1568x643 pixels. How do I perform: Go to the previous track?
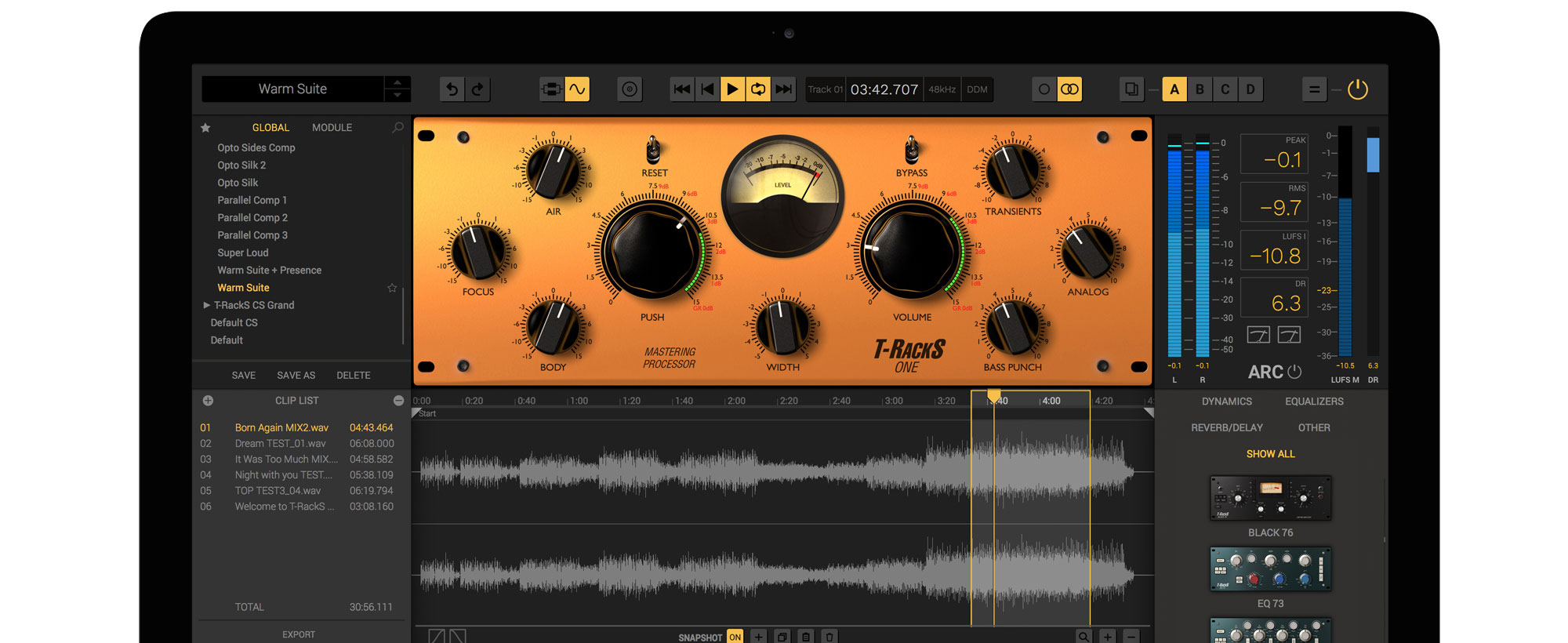[707, 89]
